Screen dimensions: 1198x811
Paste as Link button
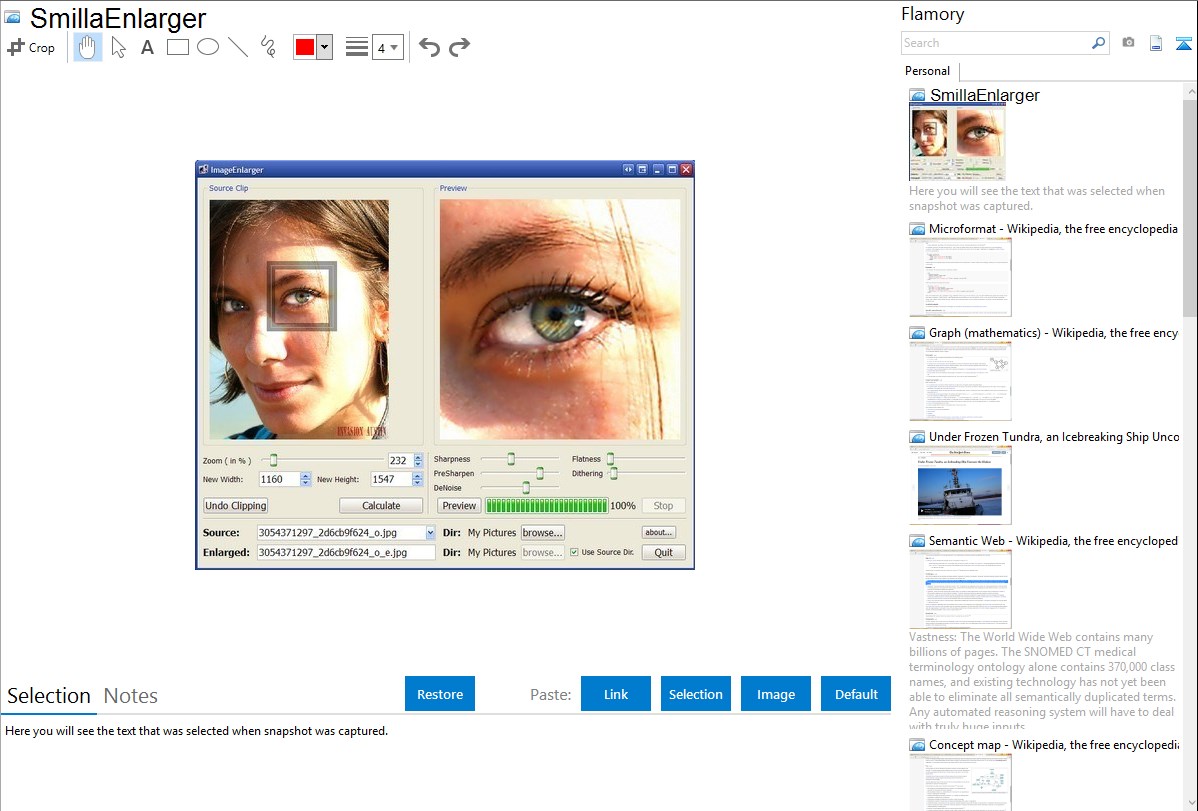(616, 694)
